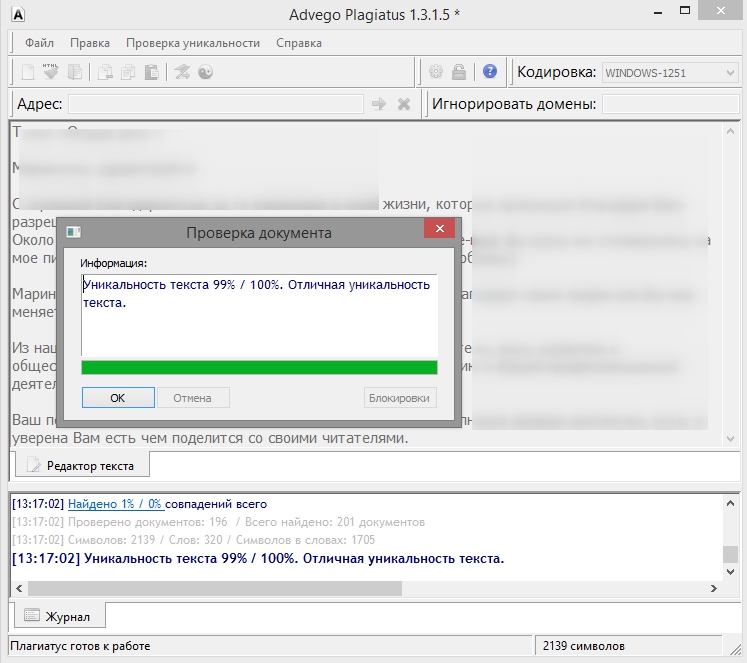Click the text editor scroll-down arrow
Viewport: 747px width, 663px height.
[730, 439]
